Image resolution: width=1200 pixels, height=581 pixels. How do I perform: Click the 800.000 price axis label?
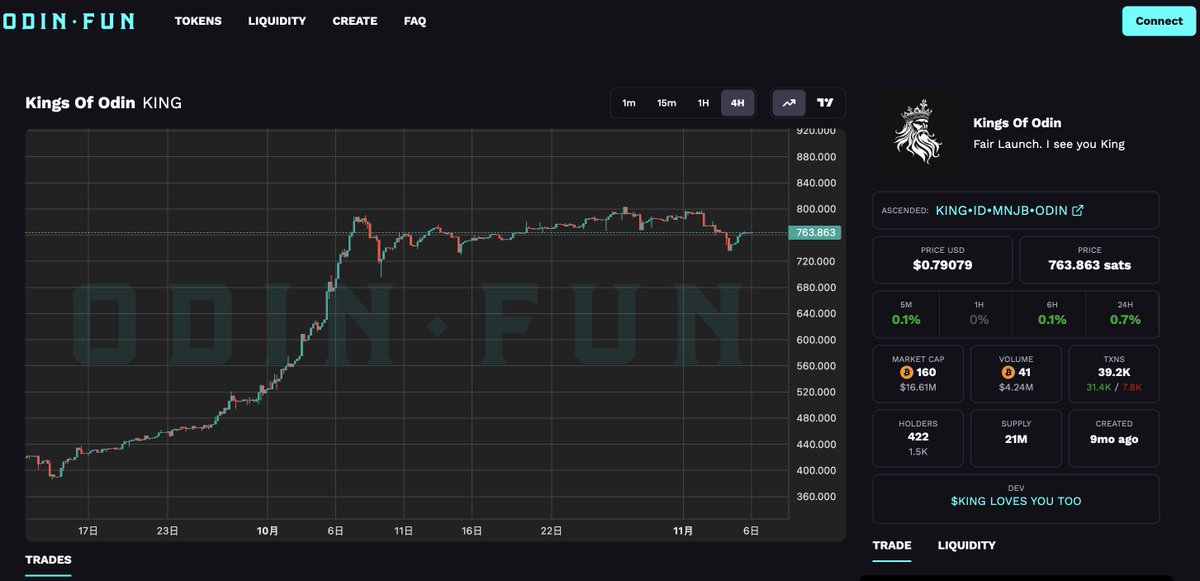click(x=816, y=209)
